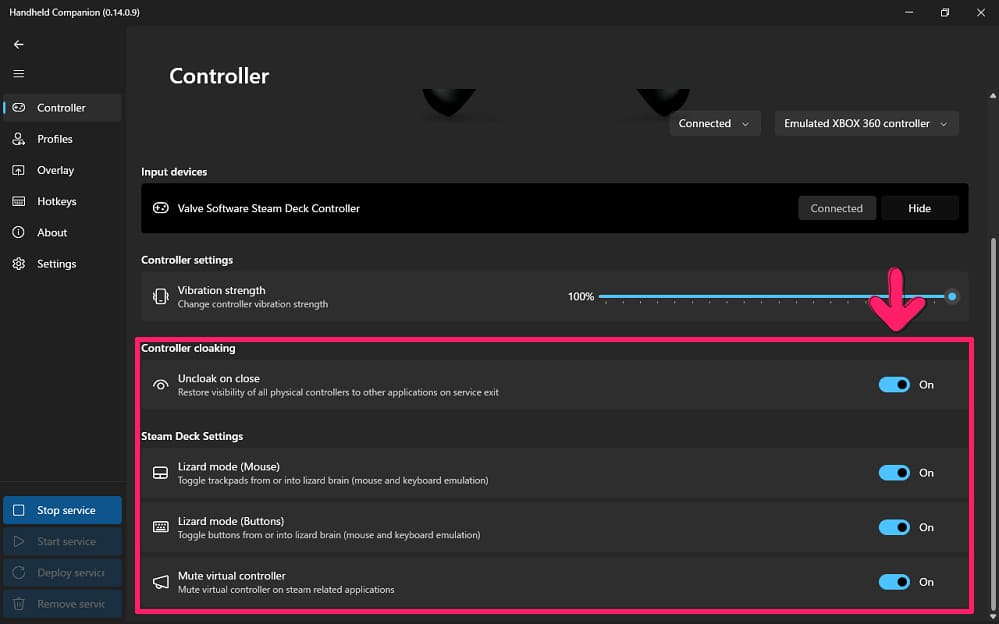The height and width of the screenshot is (624, 999).
Task: Click the Hotkeys keyboard icon
Action: click(18, 201)
